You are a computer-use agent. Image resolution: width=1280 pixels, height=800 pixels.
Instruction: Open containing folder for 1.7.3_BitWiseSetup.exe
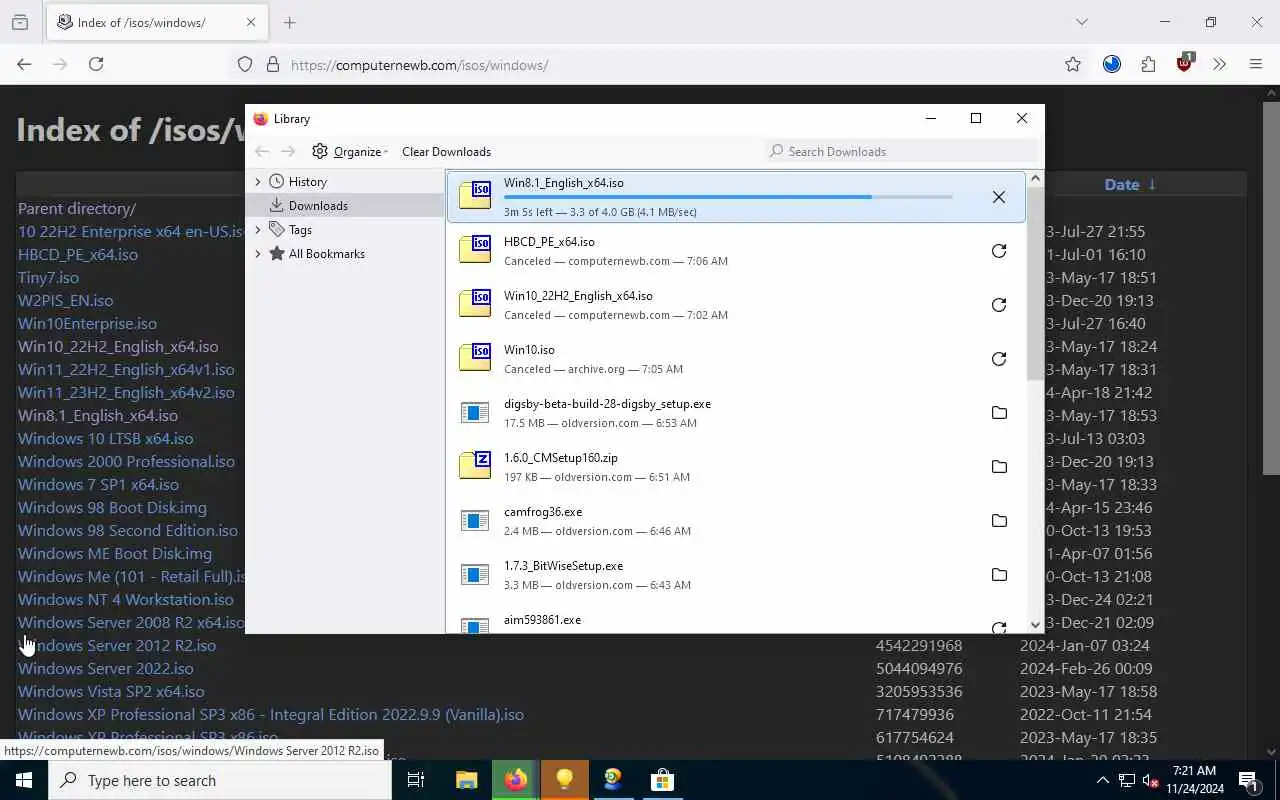click(x=998, y=575)
